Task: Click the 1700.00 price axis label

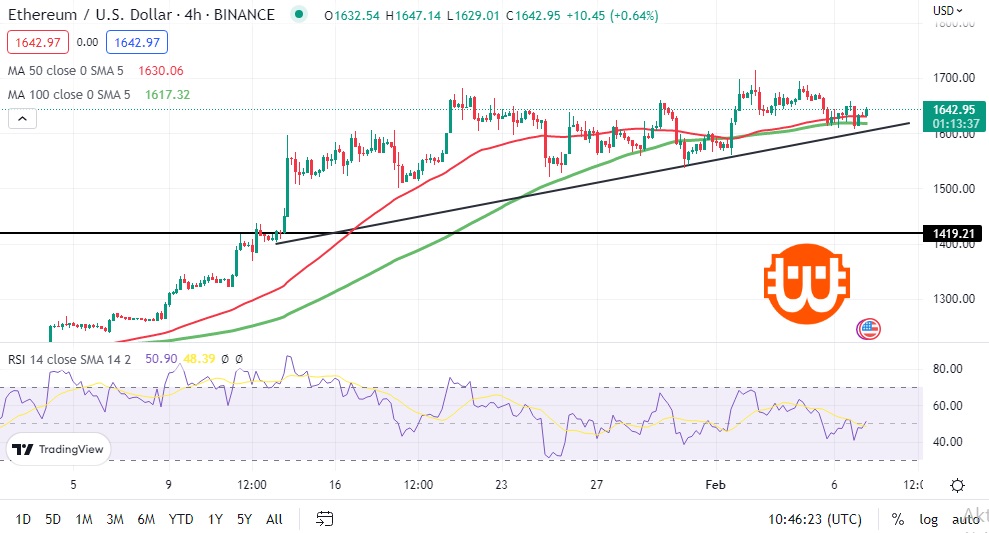Action: [954, 78]
